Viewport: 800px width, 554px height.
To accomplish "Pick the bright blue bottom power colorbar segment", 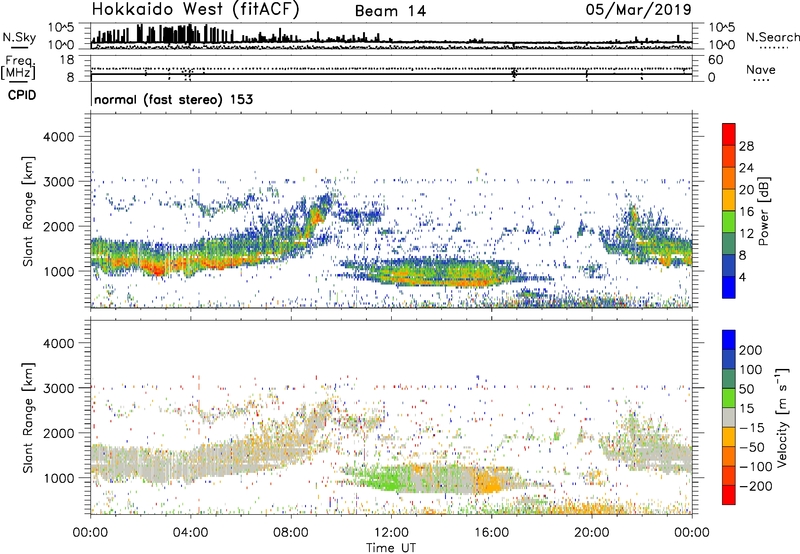I will pyautogui.click(x=729, y=288).
